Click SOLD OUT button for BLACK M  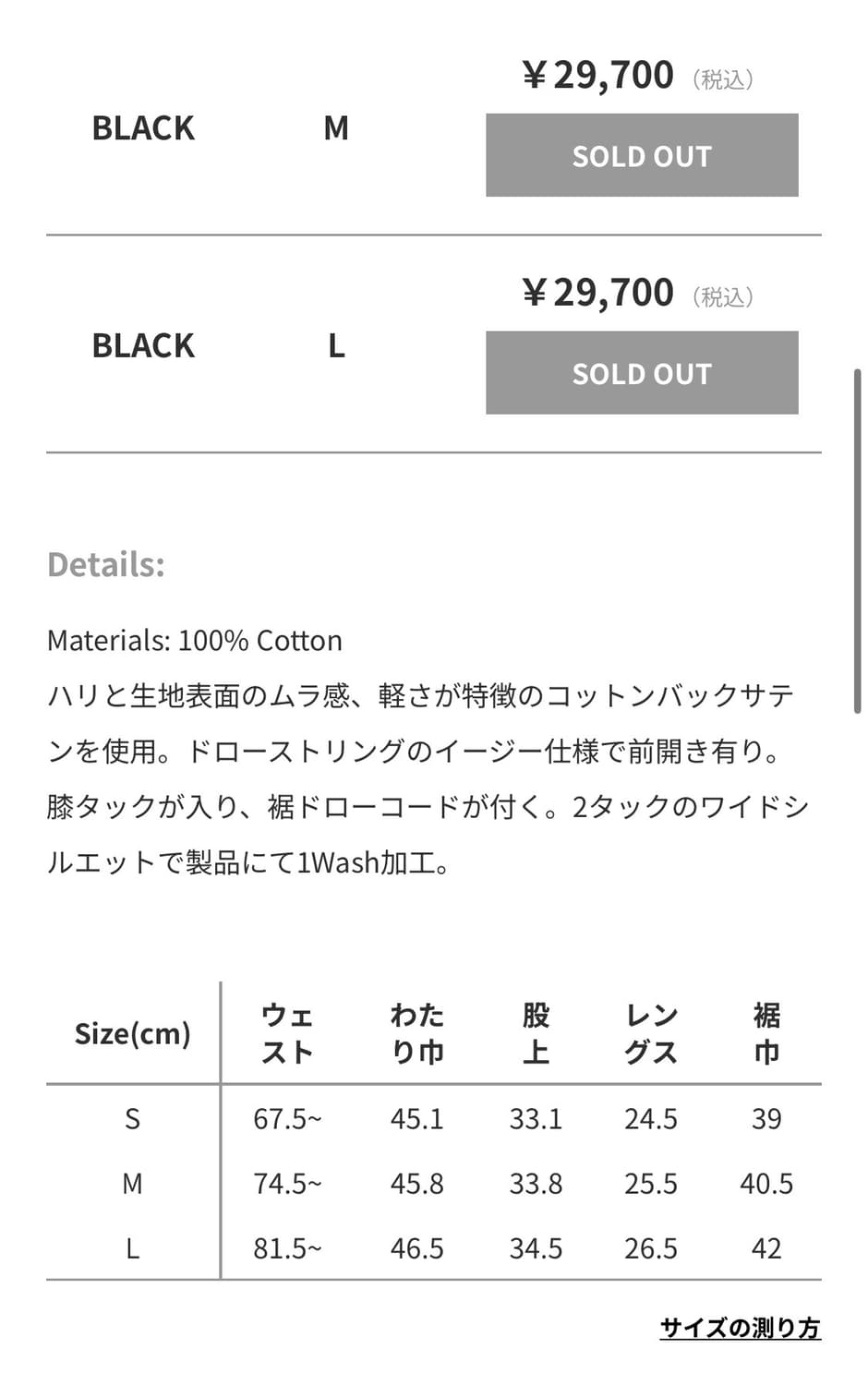(642, 155)
